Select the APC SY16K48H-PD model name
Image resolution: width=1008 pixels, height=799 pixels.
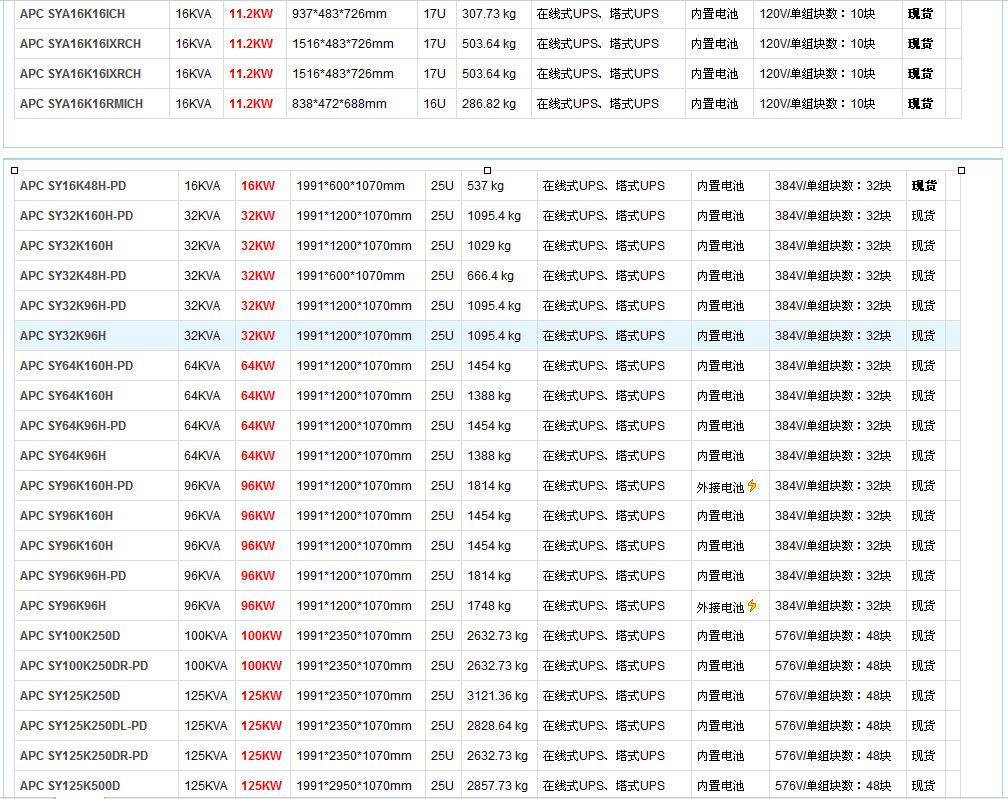73,186
